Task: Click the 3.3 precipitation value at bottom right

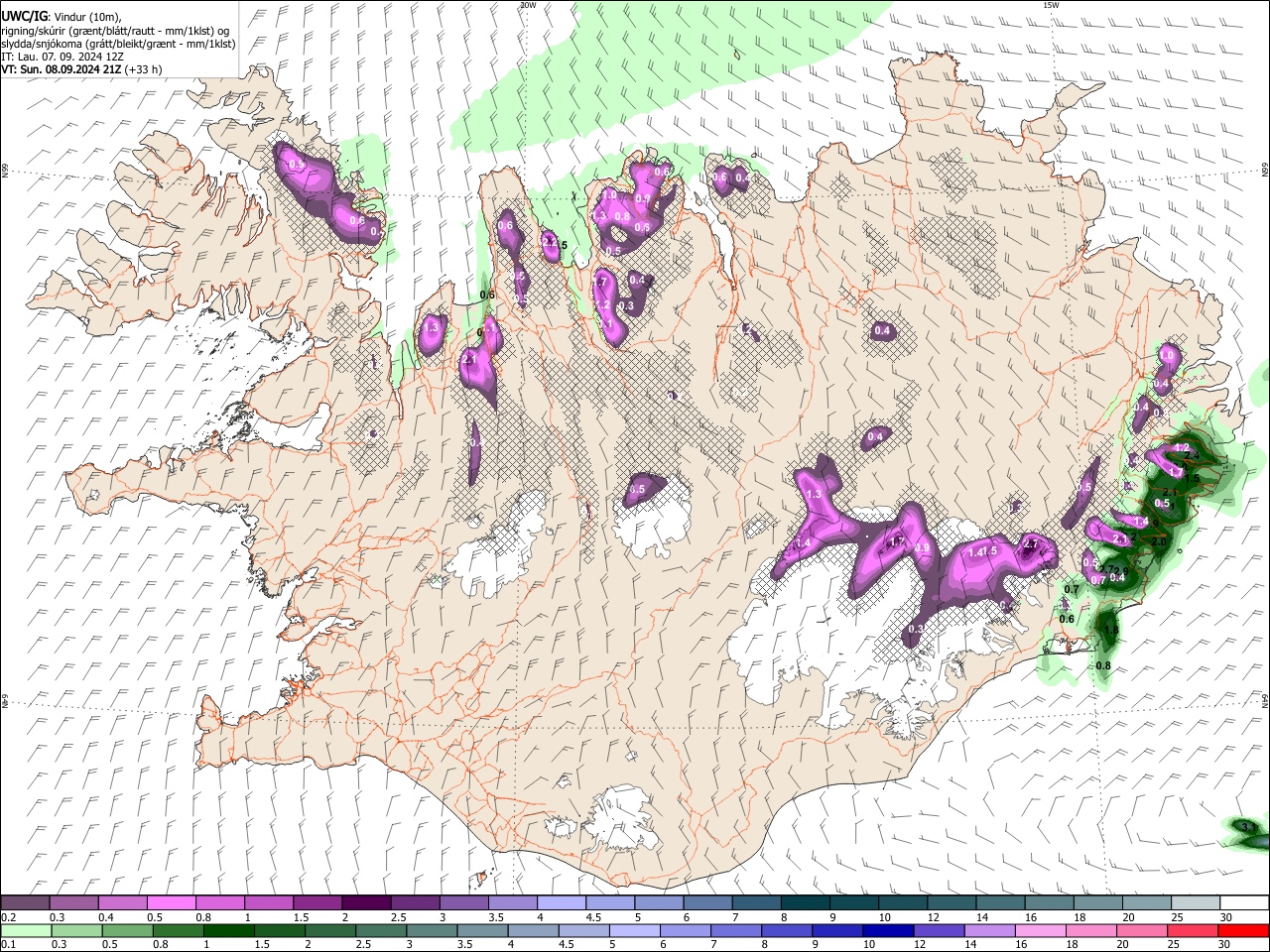Action: (1248, 826)
